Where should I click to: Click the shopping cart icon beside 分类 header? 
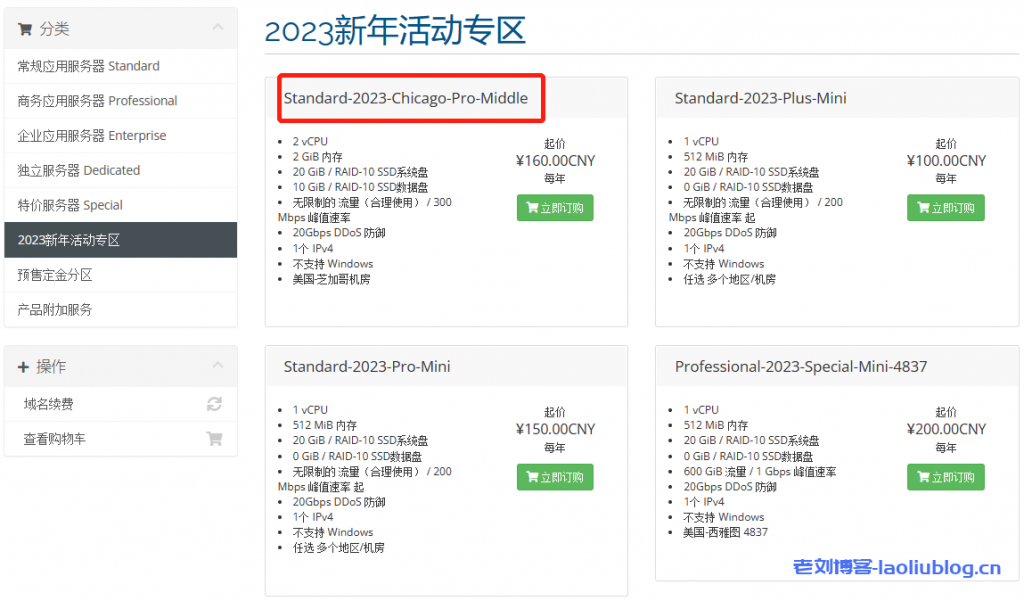pos(27,30)
